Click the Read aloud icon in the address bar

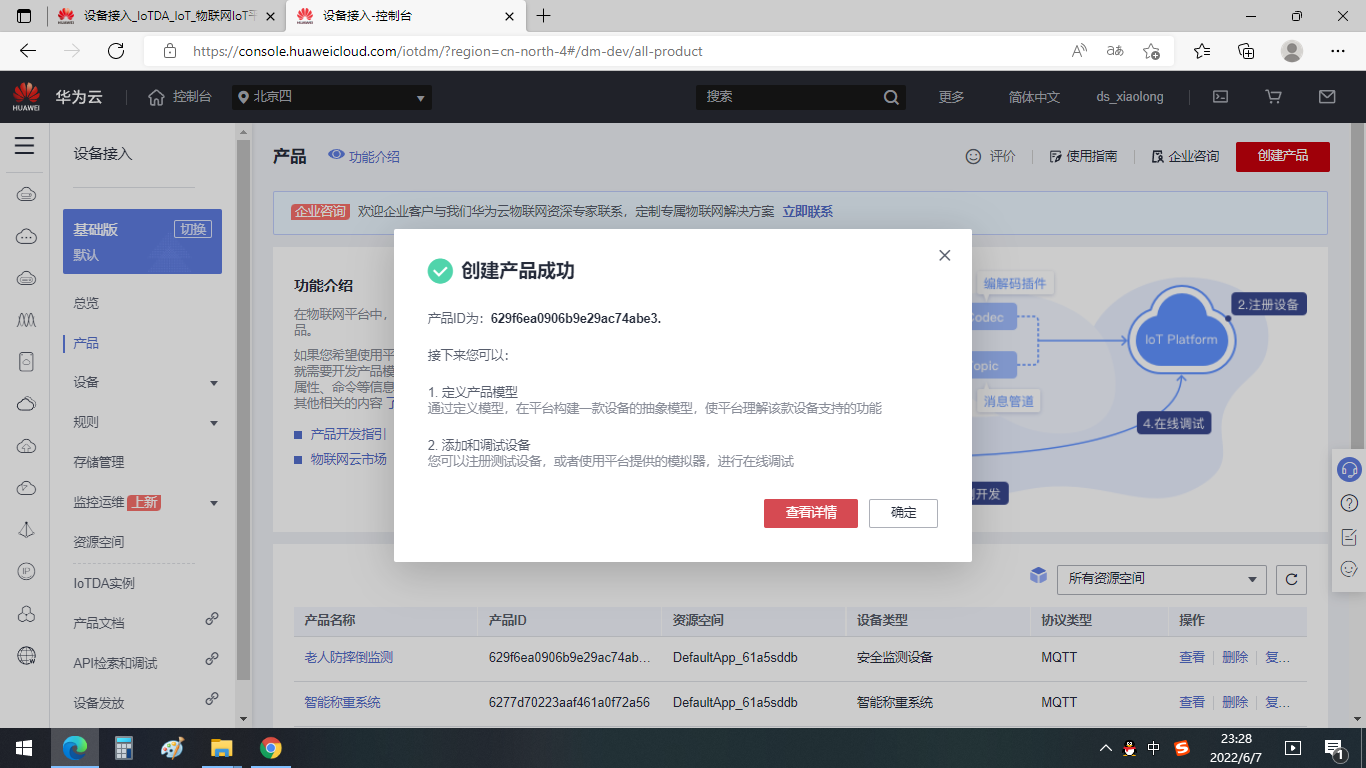[1080, 51]
